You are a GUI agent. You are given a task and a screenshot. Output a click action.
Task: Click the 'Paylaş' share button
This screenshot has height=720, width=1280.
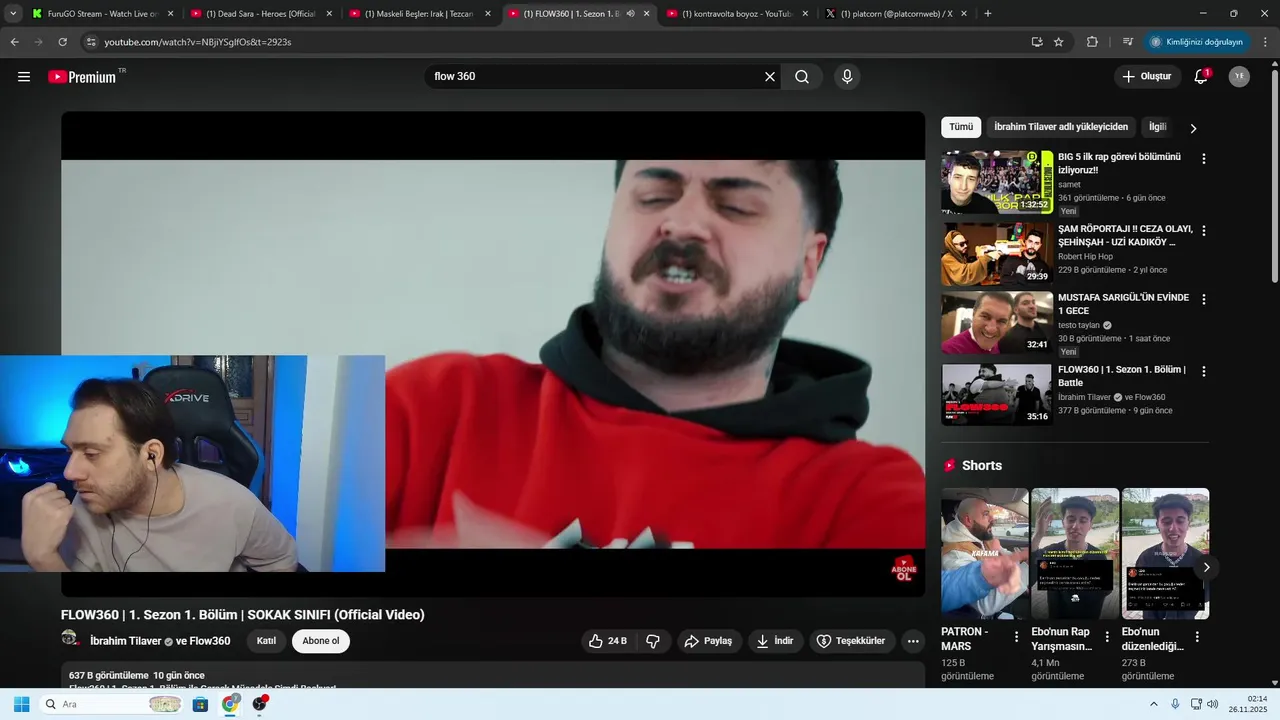709,641
